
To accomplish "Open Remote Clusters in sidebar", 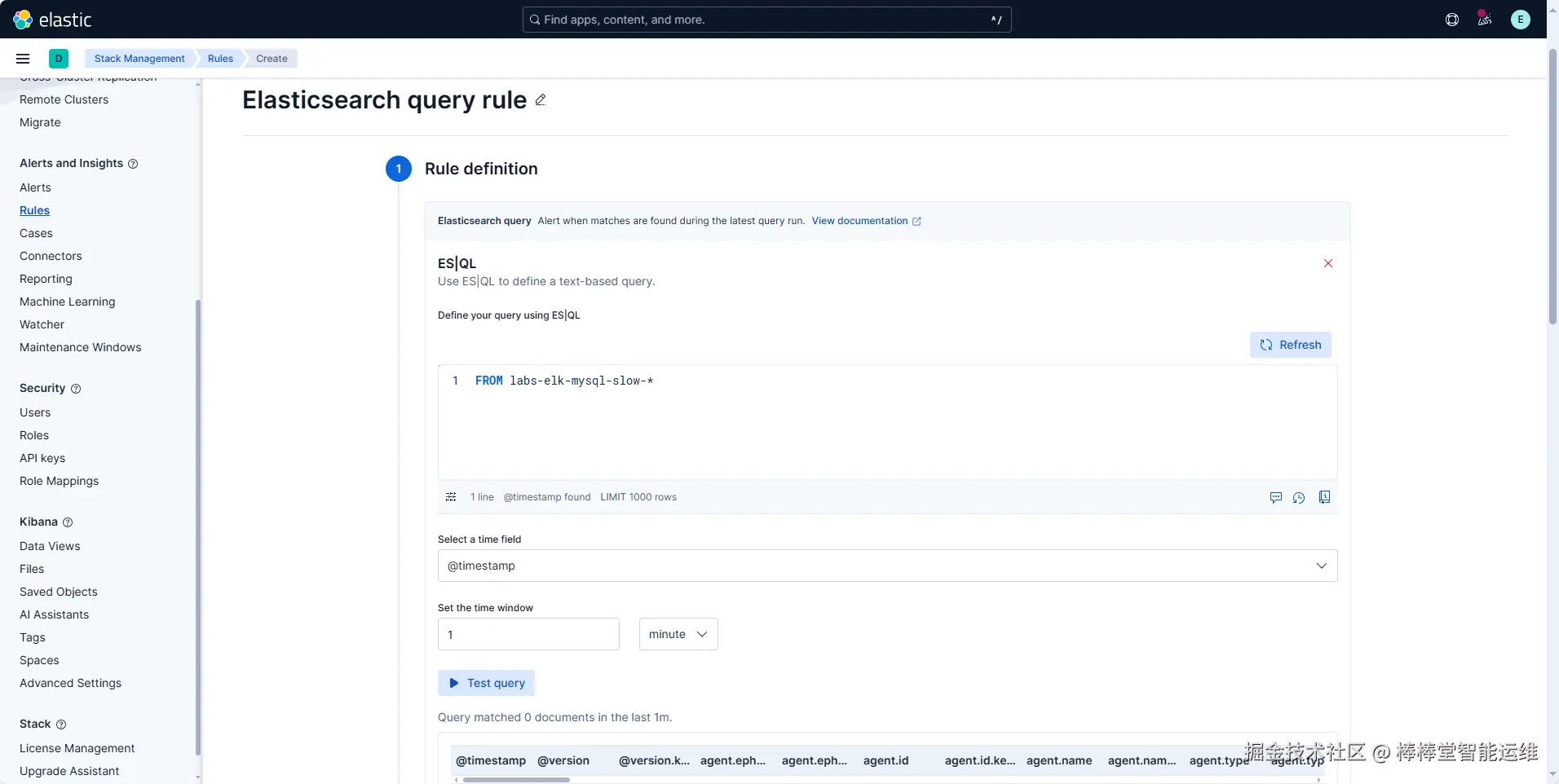I will tap(64, 99).
